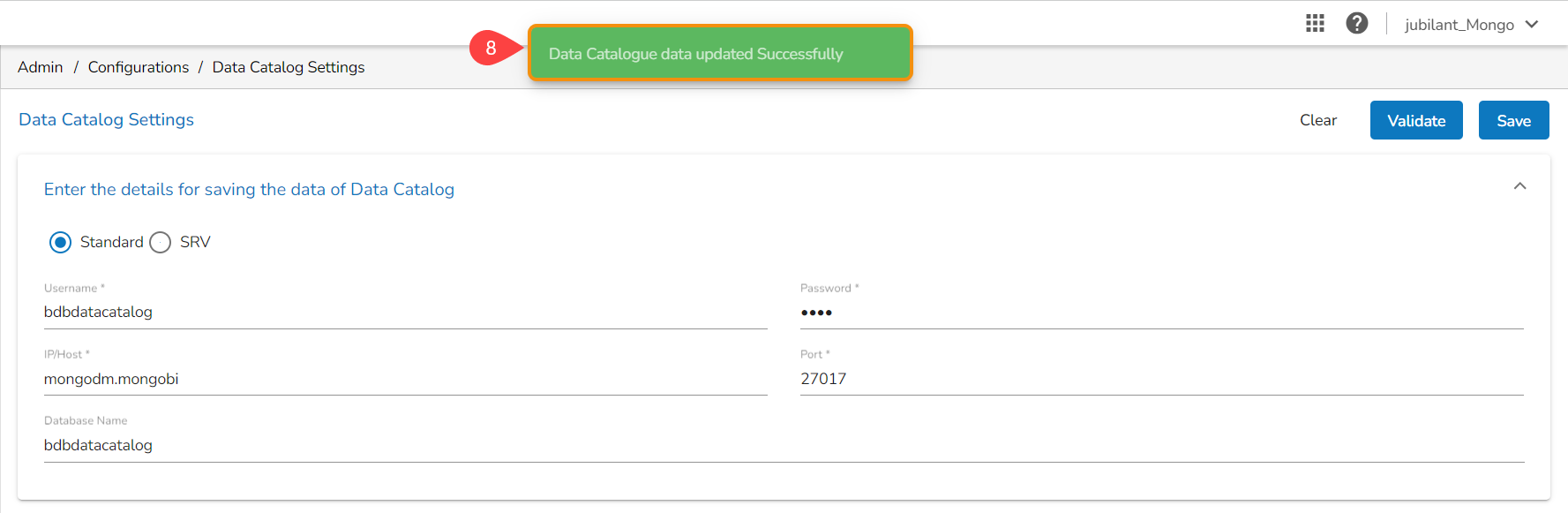Click the red step 8 marker
Screen dimensions: 1568x513
pos(491,48)
